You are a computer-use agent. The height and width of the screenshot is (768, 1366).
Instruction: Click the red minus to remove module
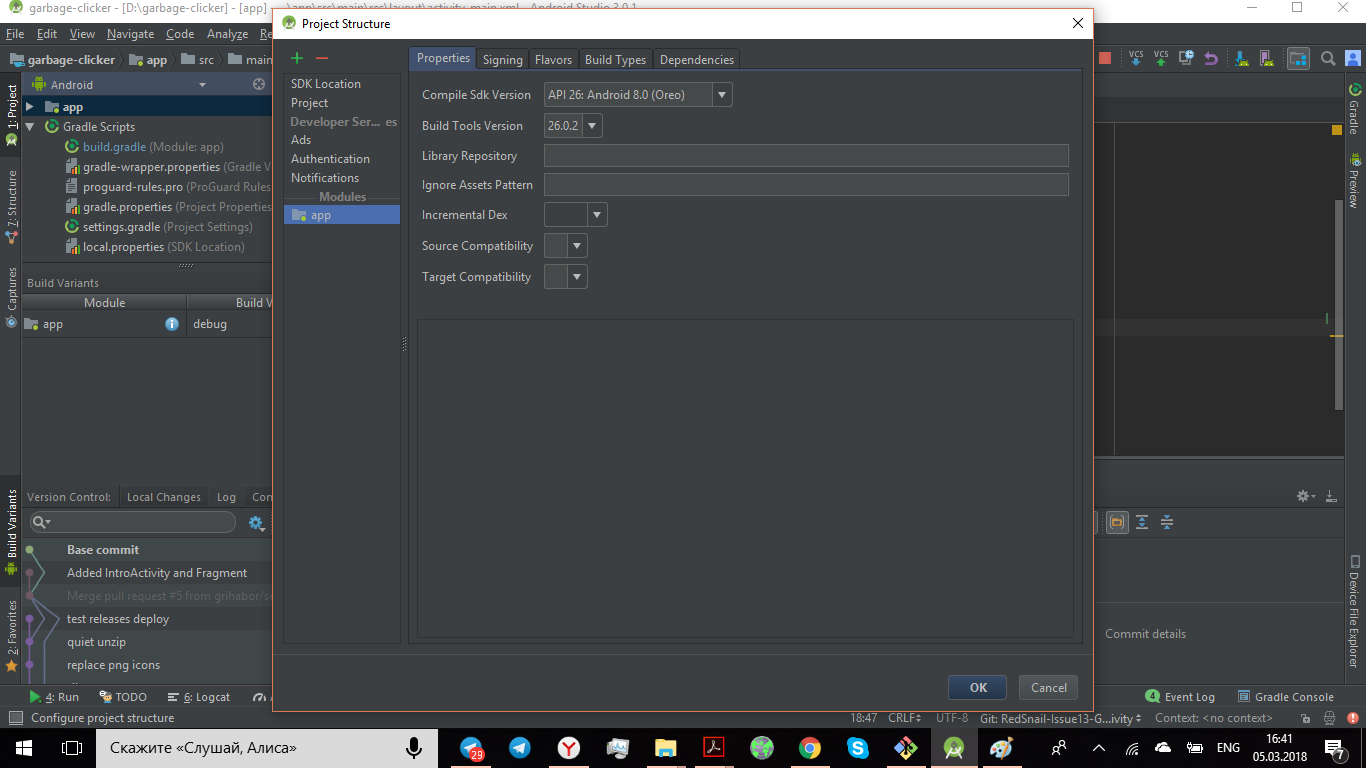point(322,59)
